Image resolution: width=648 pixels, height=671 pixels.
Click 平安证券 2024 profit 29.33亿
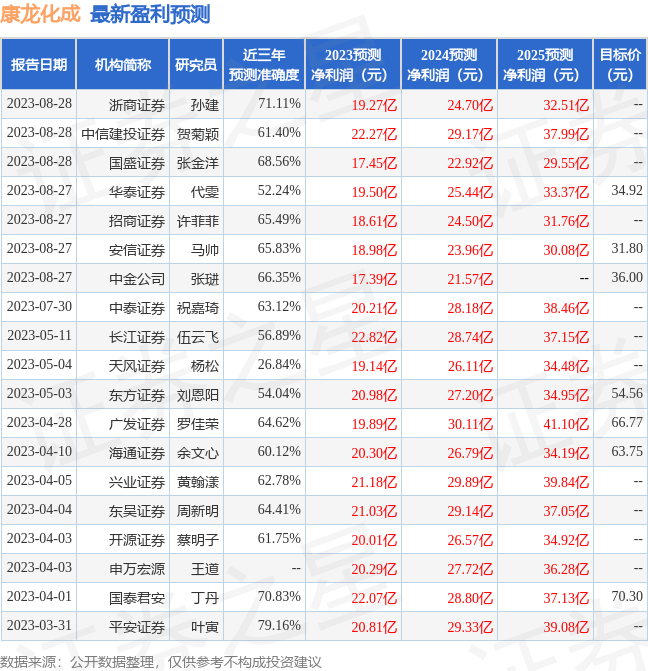click(x=470, y=627)
